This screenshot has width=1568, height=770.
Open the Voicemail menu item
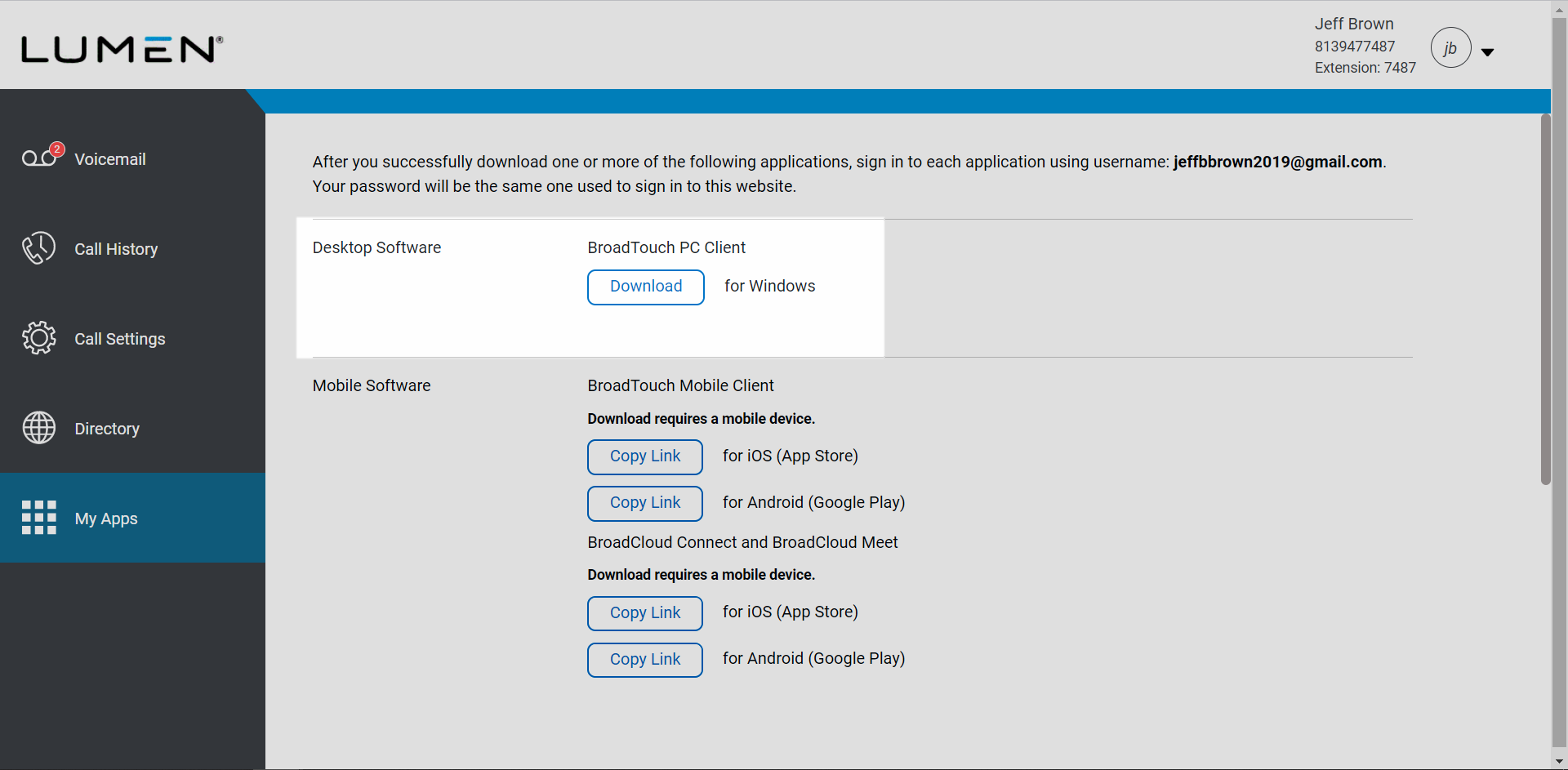110,159
